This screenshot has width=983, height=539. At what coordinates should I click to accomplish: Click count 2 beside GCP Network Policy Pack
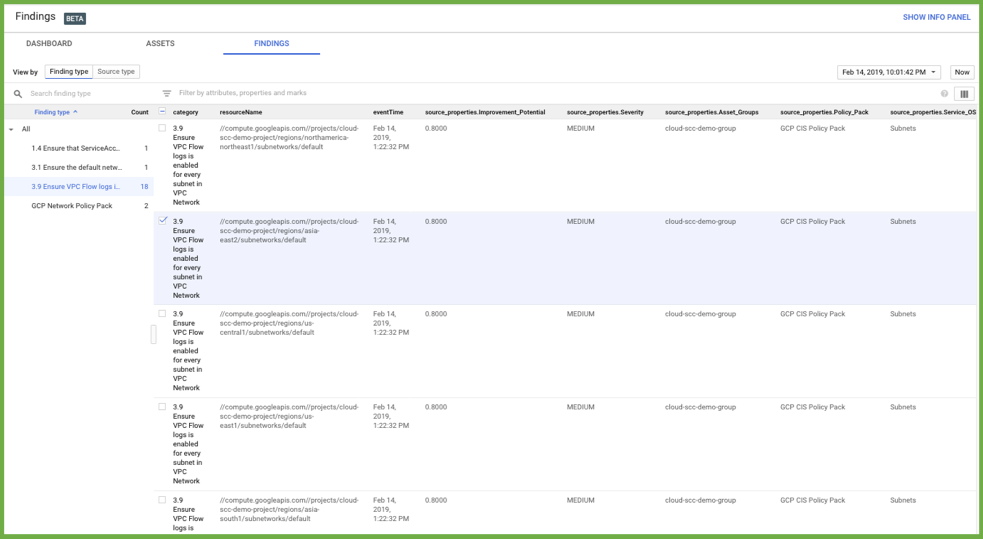tap(146, 206)
